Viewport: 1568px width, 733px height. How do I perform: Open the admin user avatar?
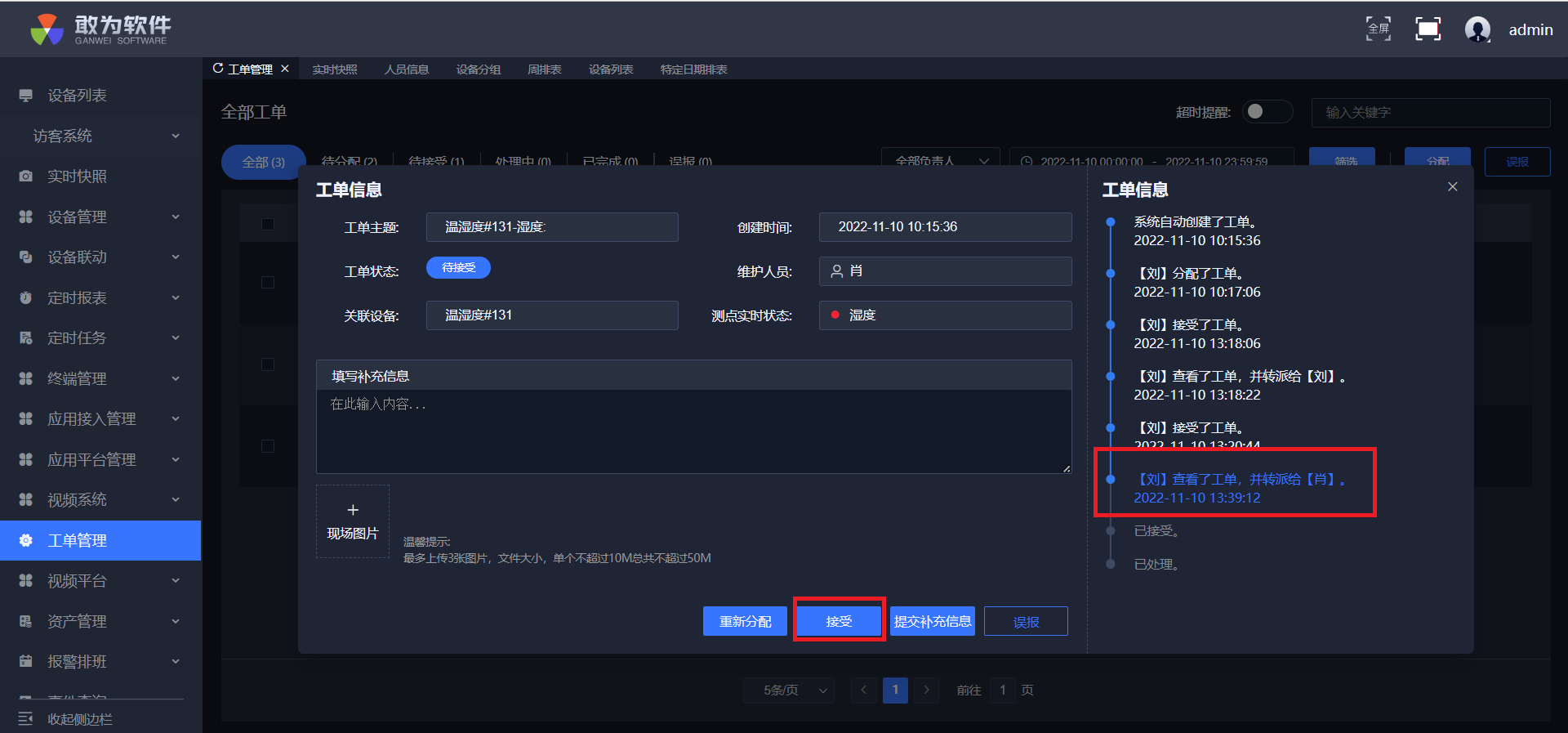point(1477,29)
